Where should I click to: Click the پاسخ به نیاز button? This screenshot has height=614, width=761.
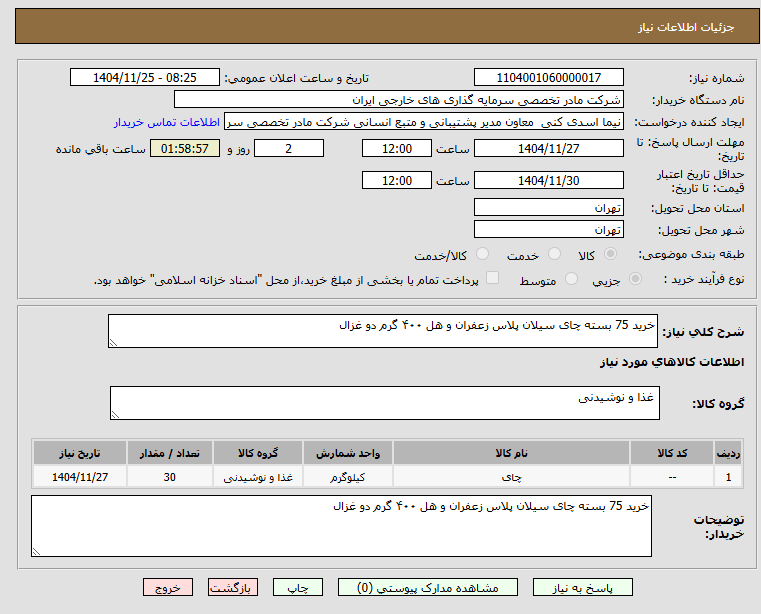582,587
